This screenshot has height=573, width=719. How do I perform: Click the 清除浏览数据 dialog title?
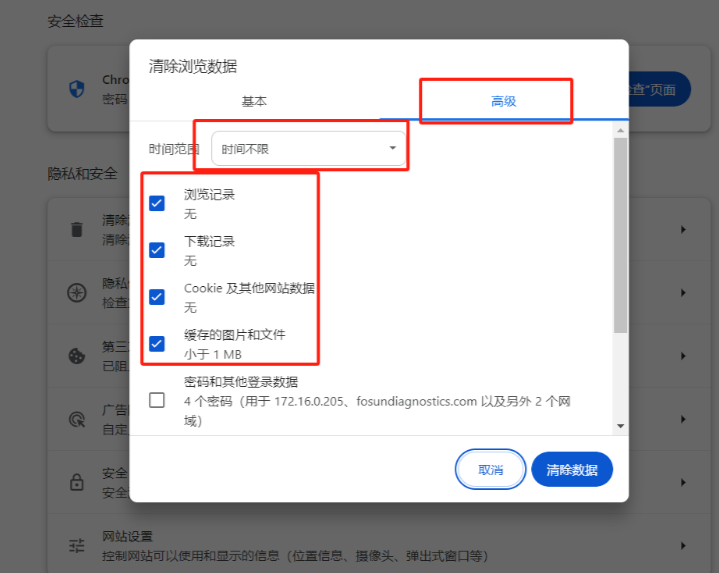193,66
